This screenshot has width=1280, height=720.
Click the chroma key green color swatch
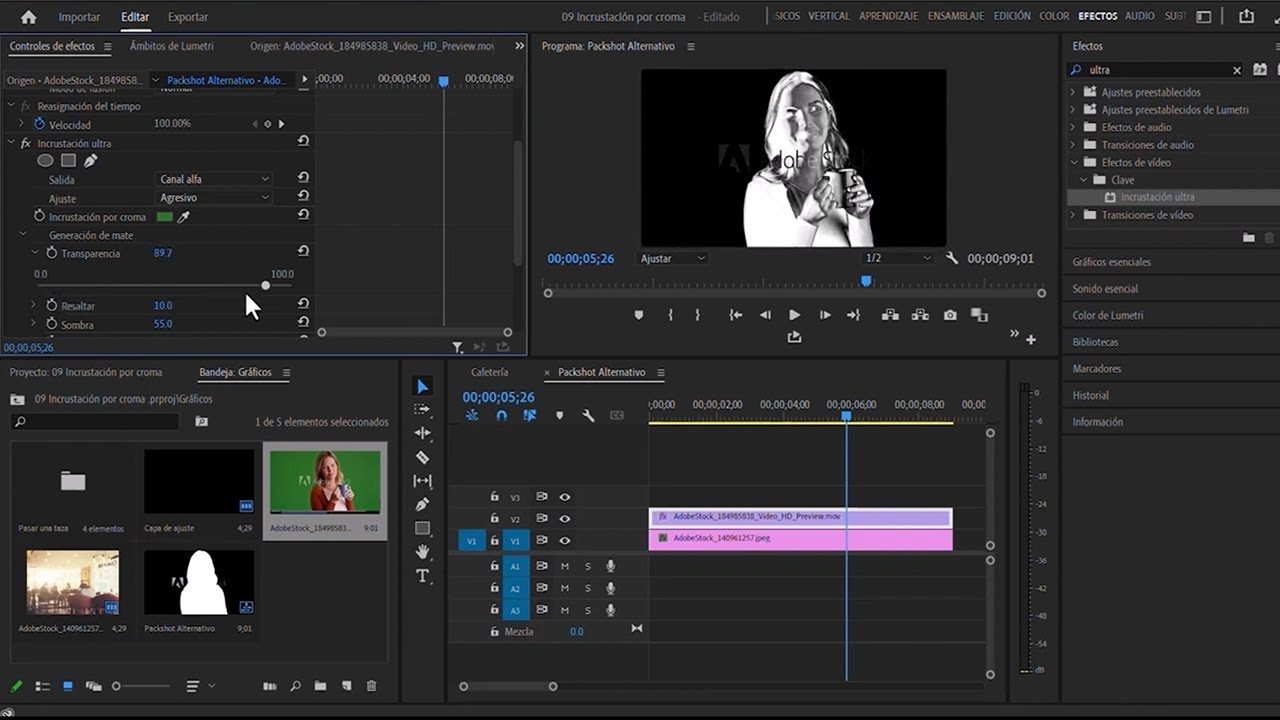pos(164,217)
